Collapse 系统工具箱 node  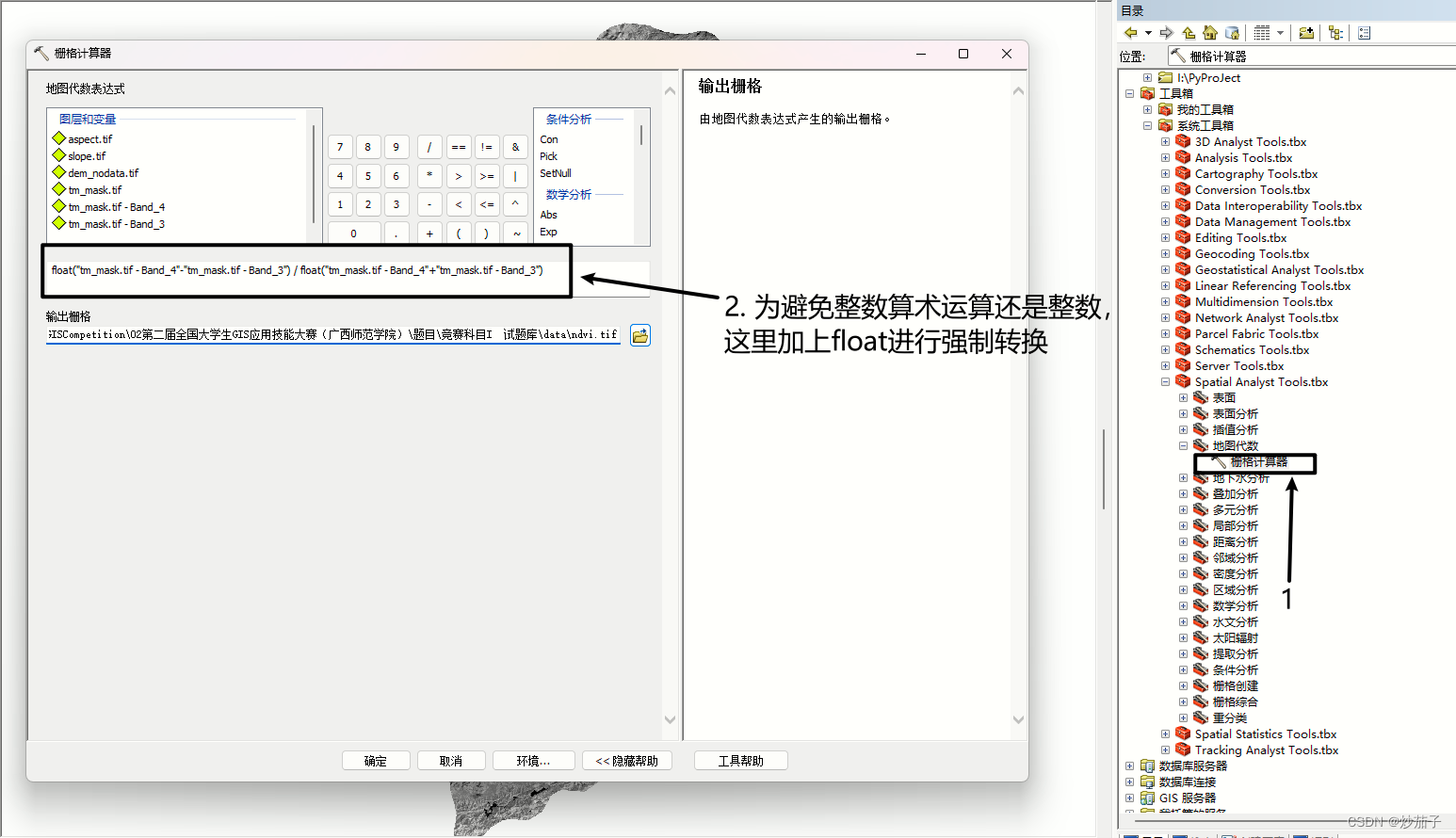coord(1148,125)
